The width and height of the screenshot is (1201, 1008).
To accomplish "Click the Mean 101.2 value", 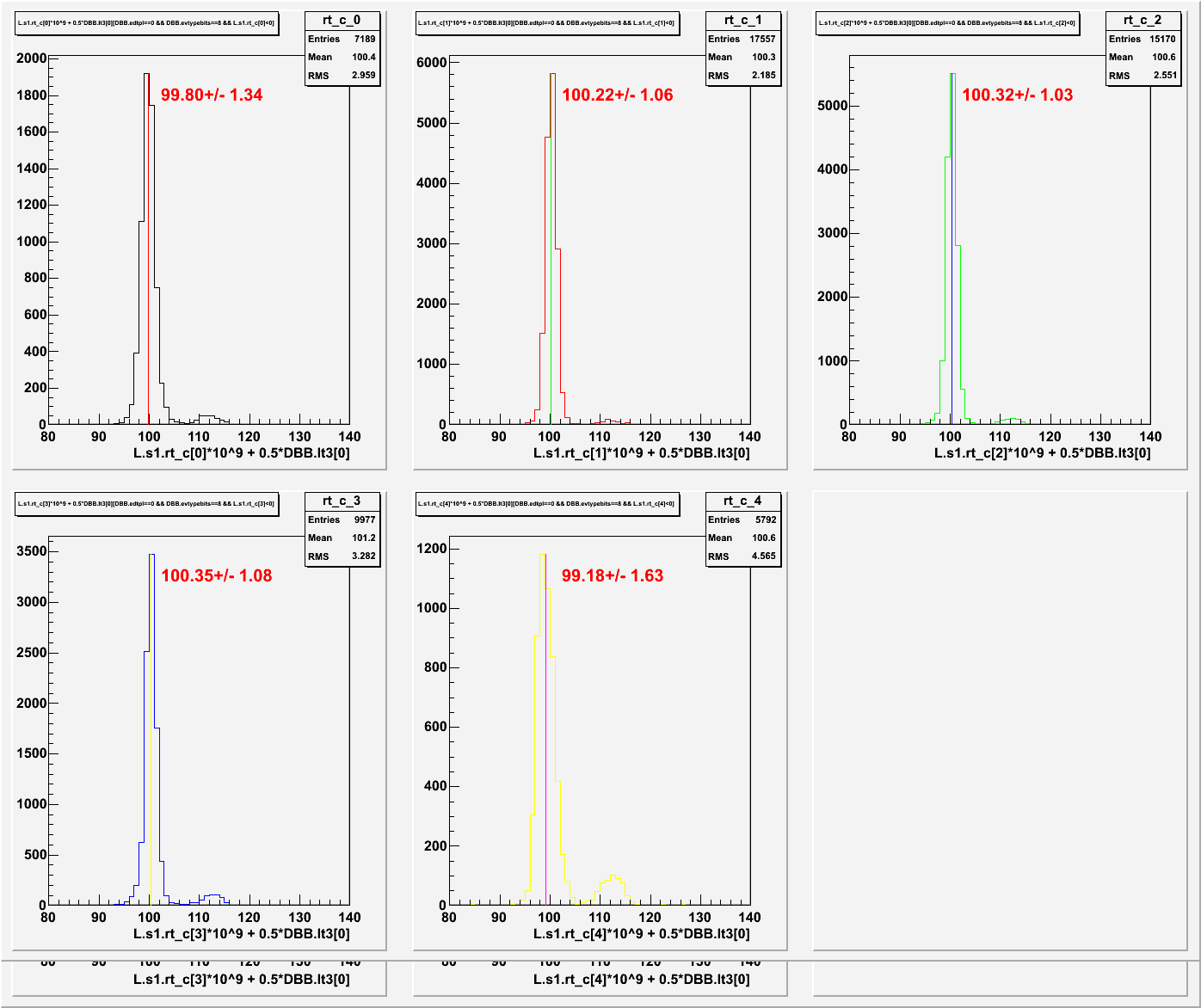I will [x=364, y=538].
